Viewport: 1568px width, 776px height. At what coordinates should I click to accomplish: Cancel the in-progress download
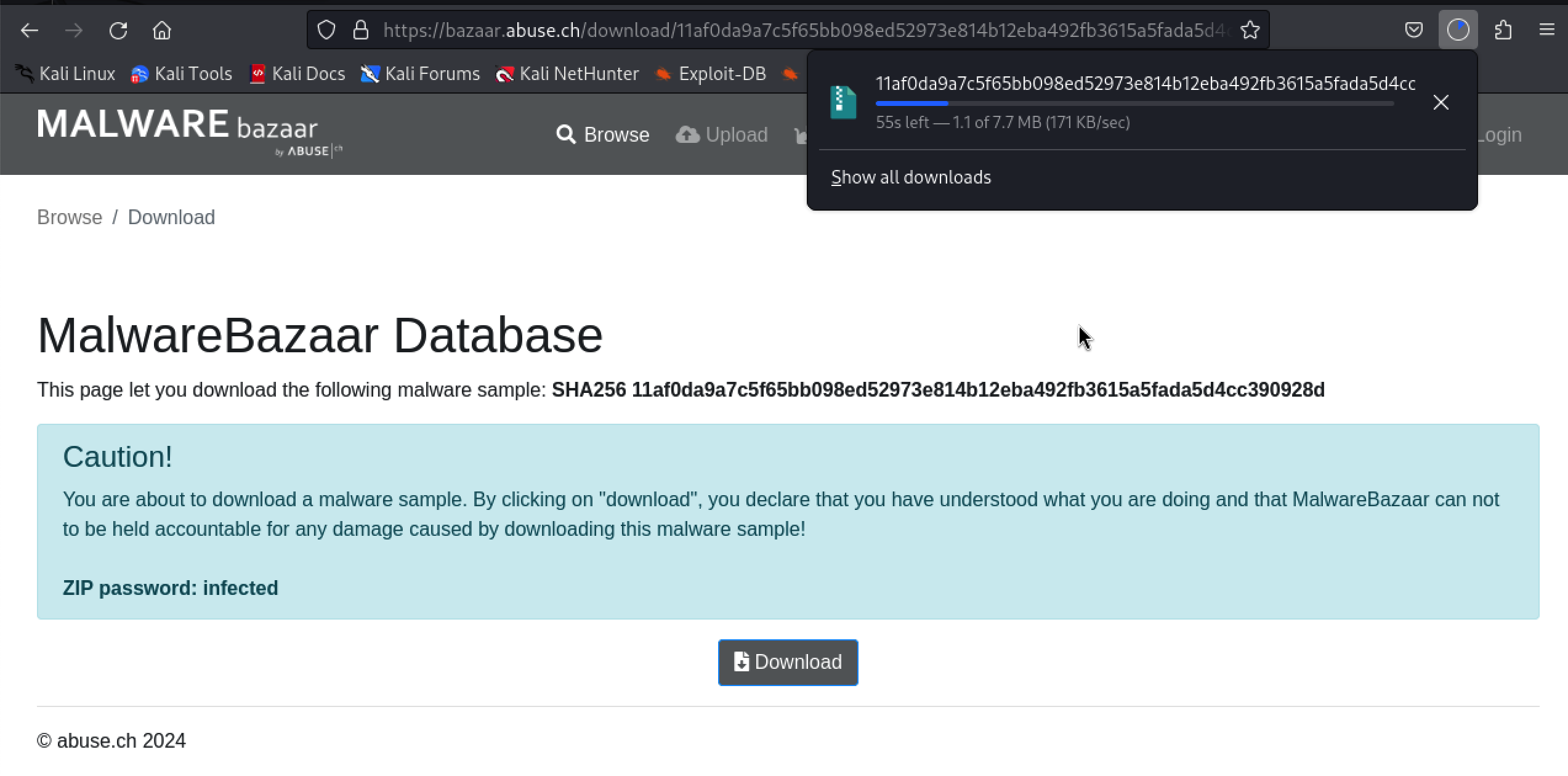pyautogui.click(x=1441, y=102)
